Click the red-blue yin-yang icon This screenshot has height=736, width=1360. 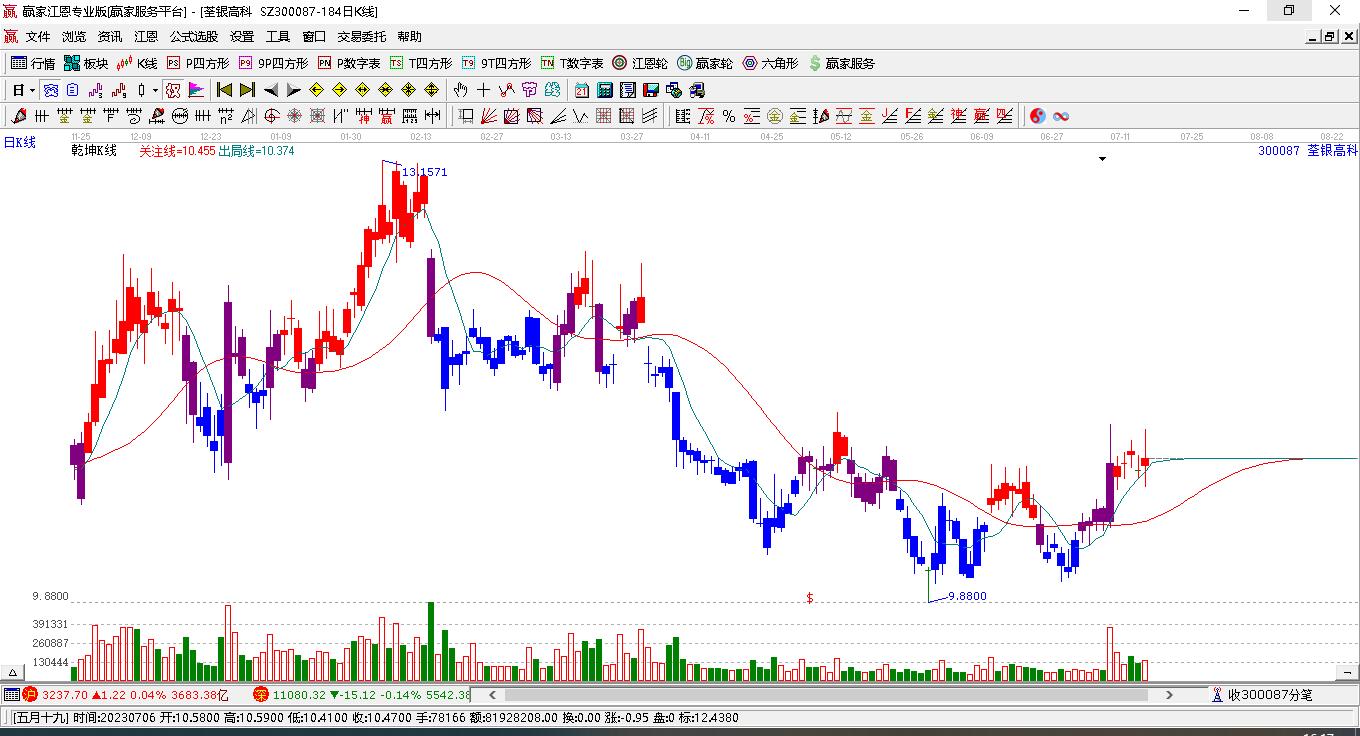point(1038,116)
